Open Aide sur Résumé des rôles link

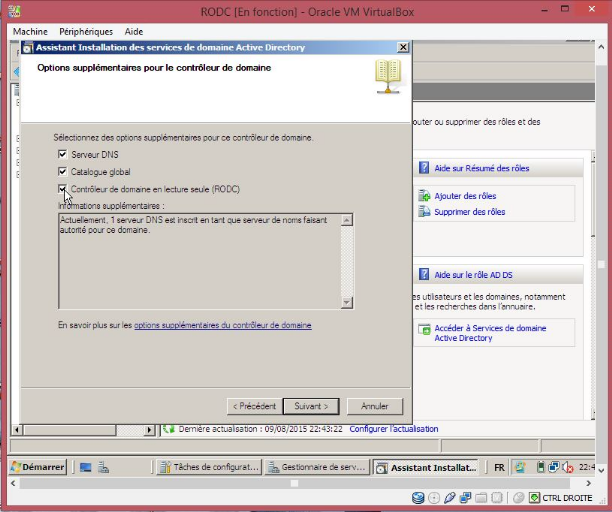482,168
